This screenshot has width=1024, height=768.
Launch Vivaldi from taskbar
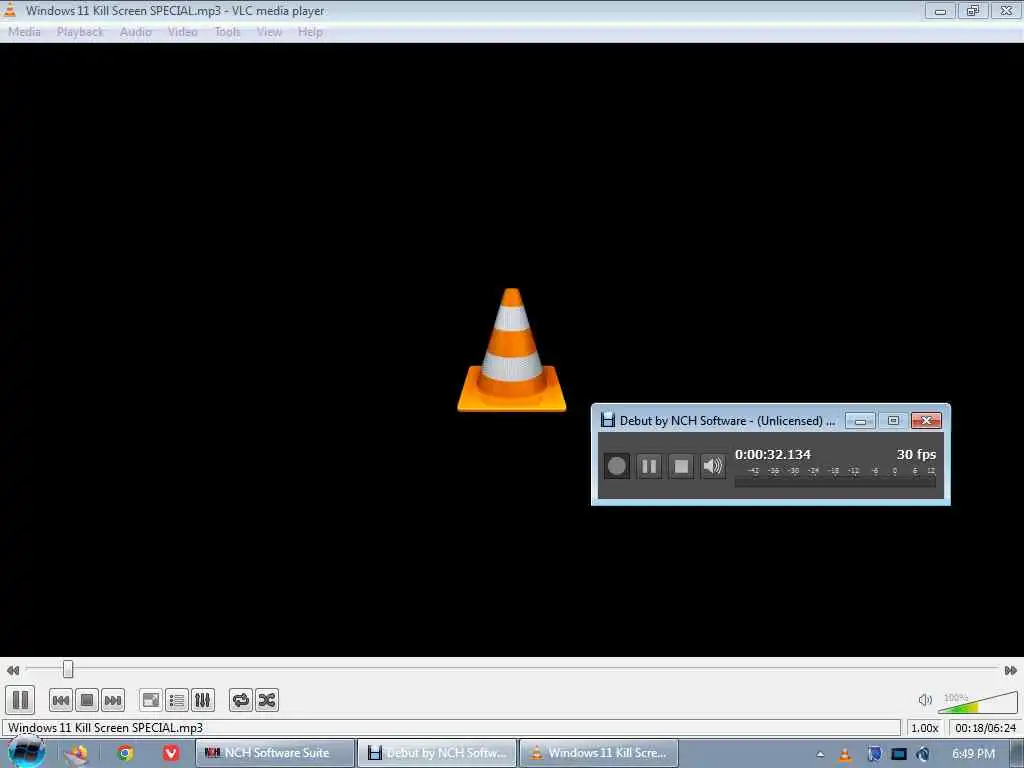(x=171, y=753)
